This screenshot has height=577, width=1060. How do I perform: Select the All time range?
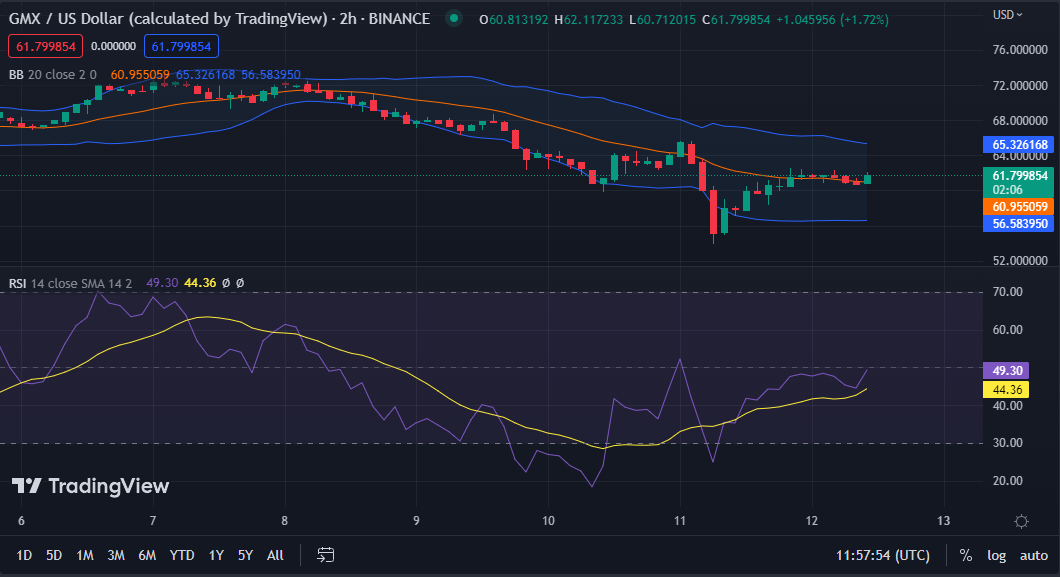point(275,555)
